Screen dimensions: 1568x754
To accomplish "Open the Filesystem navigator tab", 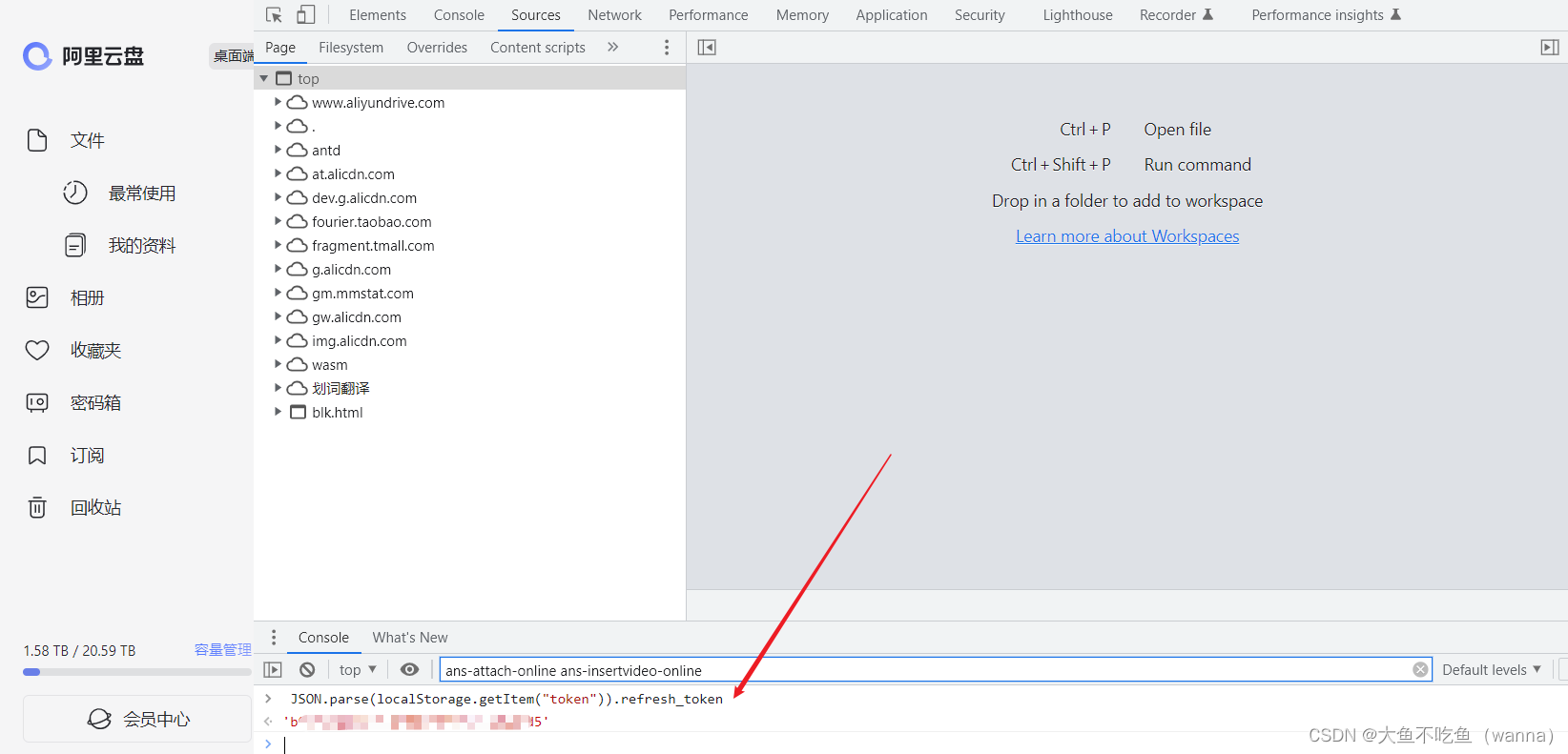I will point(351,48).
